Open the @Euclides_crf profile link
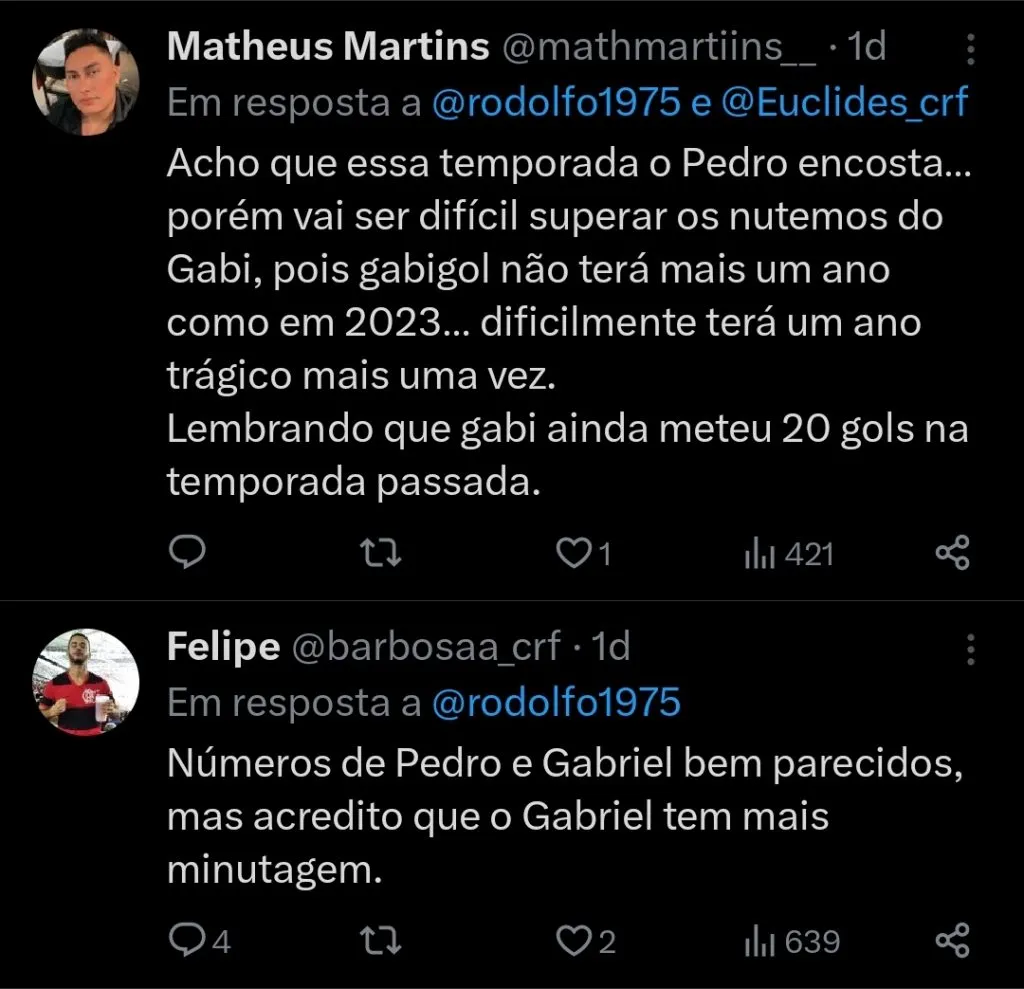 [x=860, y=101]
